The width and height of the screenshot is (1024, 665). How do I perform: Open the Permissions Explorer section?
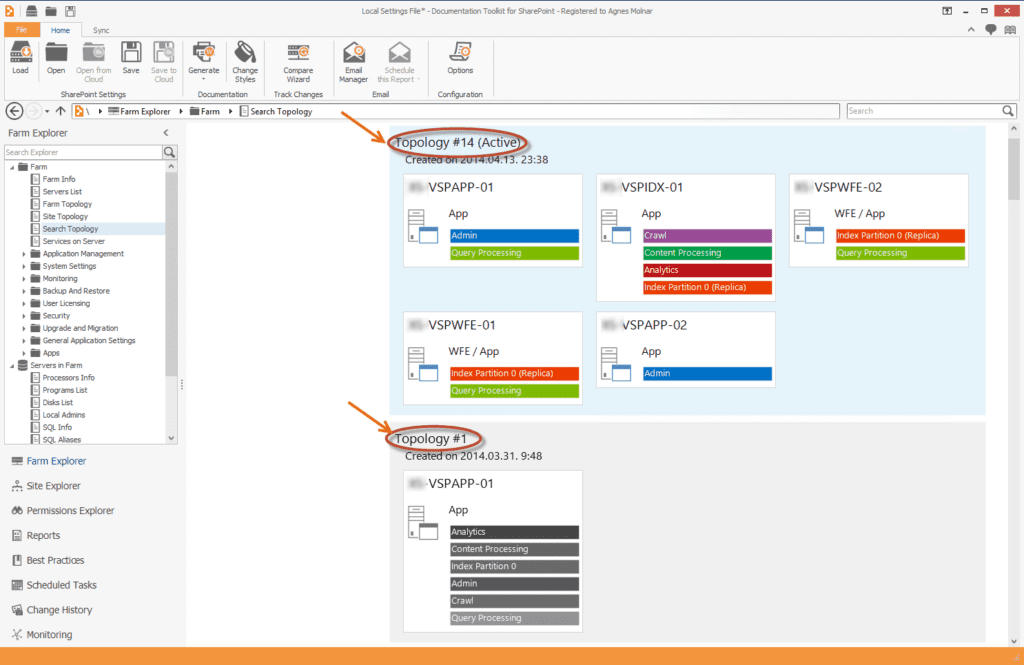[x=70, y=511]
